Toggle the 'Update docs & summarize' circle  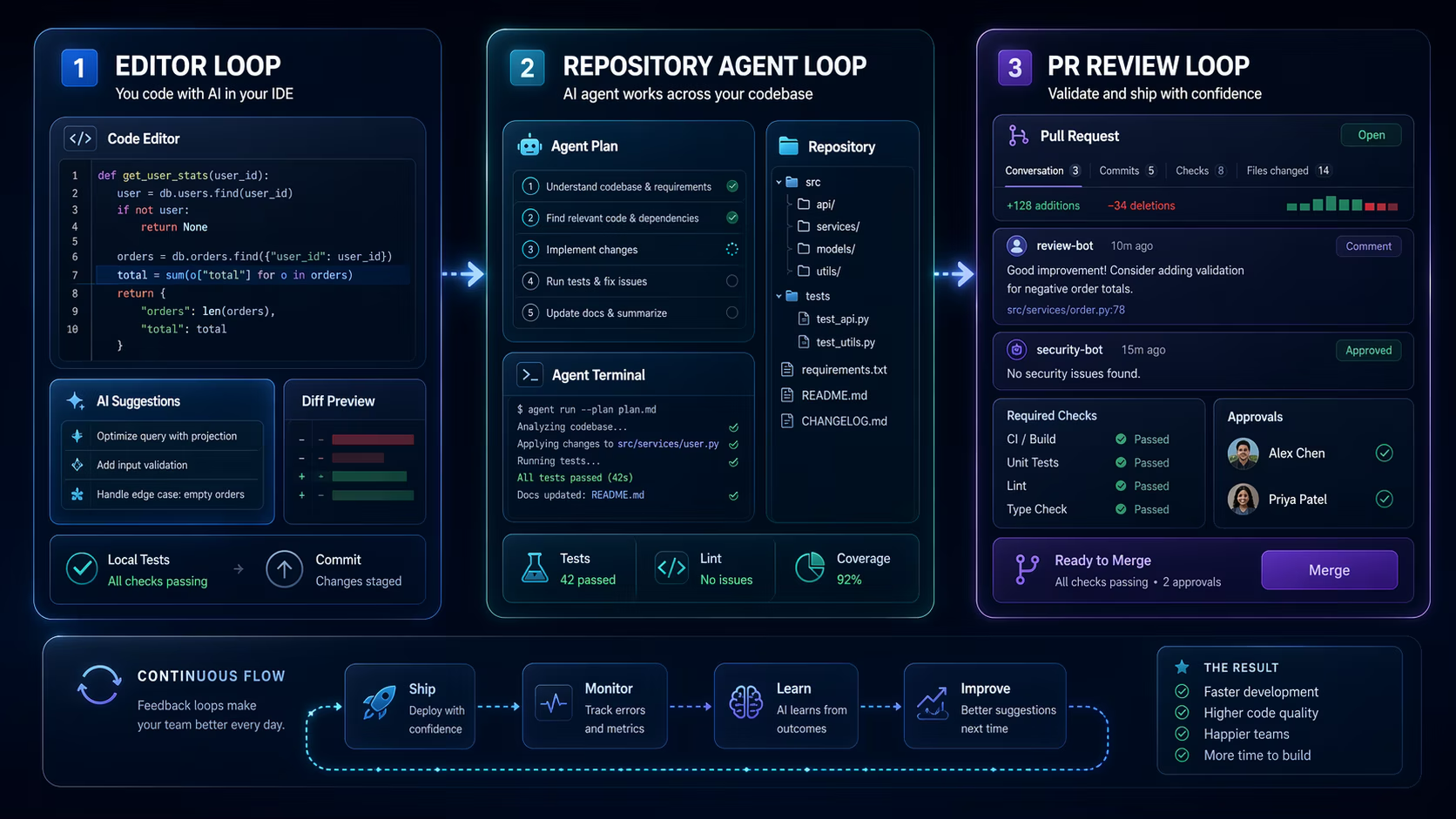(732, 312)
